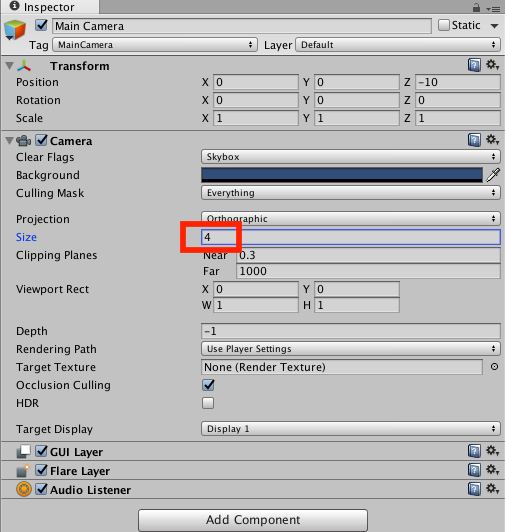
Task: Open the Static dropdown arrow button
Action: (494, 26)
